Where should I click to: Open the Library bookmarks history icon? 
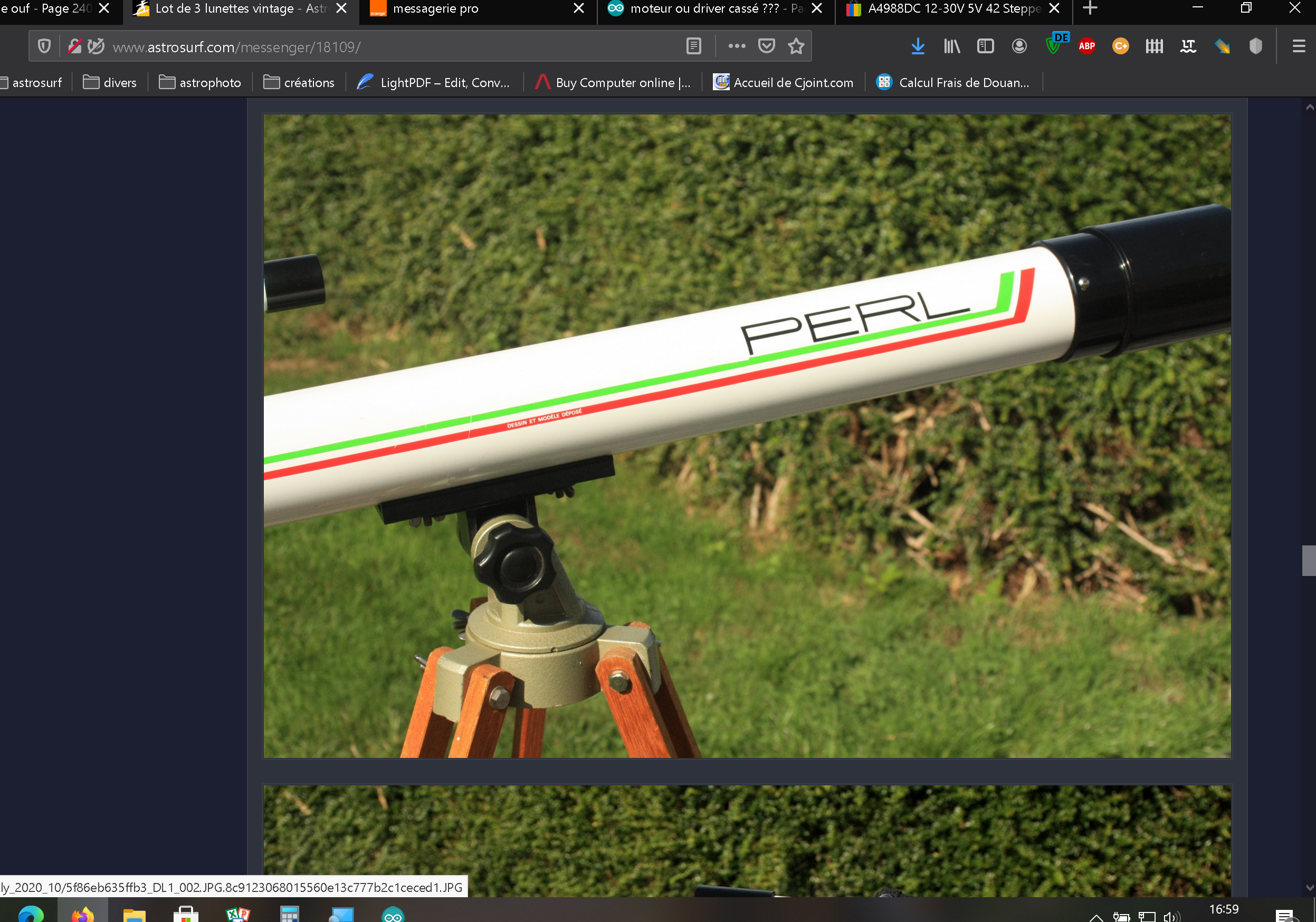pyautogui.click(x=951, y=46)
